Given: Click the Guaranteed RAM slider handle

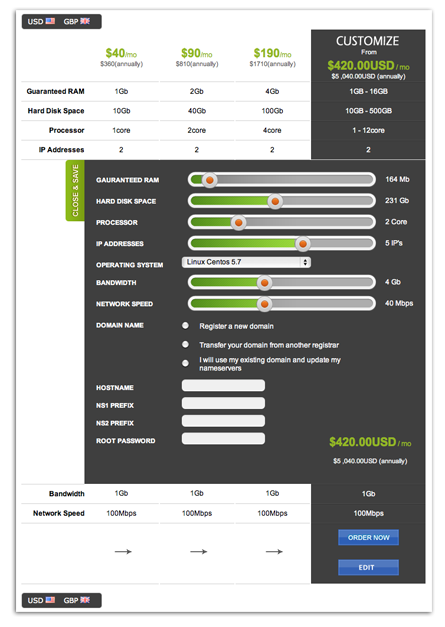Looking at the screenshot, I should coord(210,180).
